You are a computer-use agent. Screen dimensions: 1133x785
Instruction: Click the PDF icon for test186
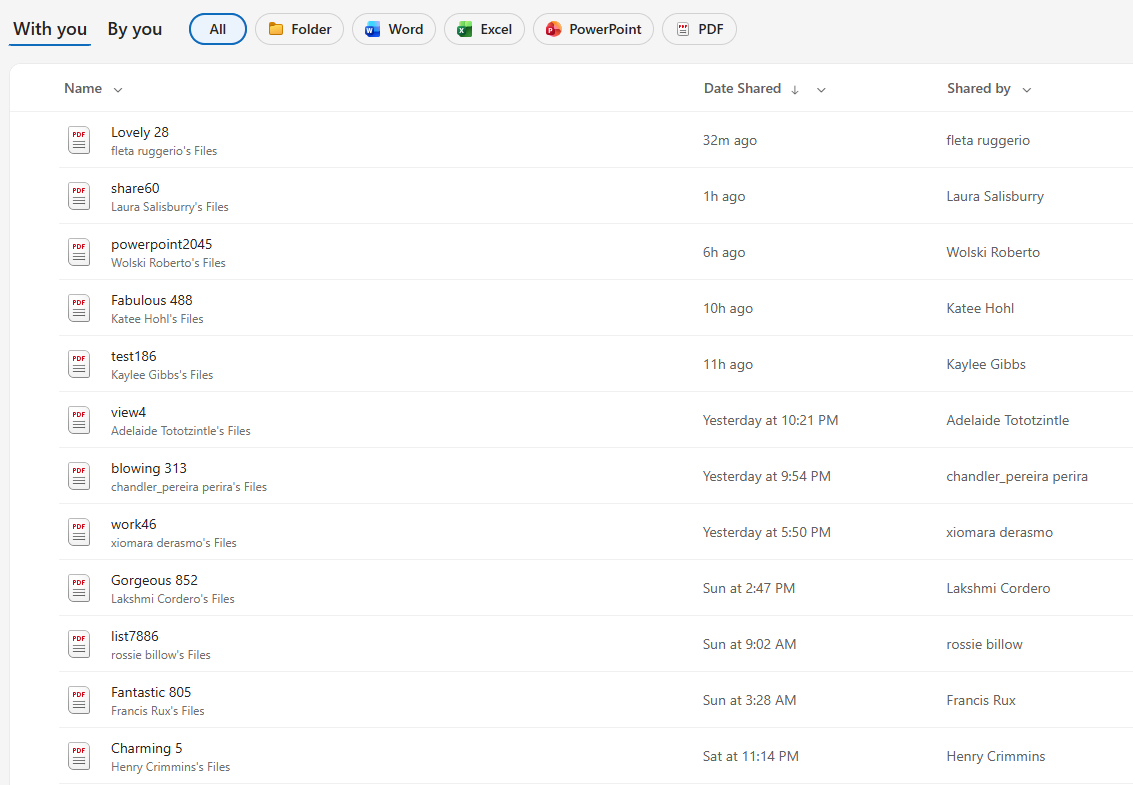tap(79, 364)
